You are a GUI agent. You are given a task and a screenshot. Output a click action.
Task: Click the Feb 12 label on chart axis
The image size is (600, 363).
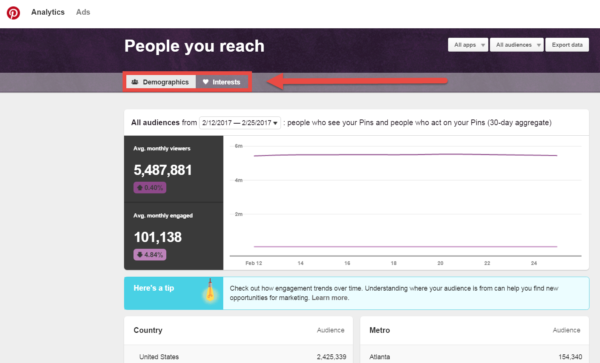point(254,263)
